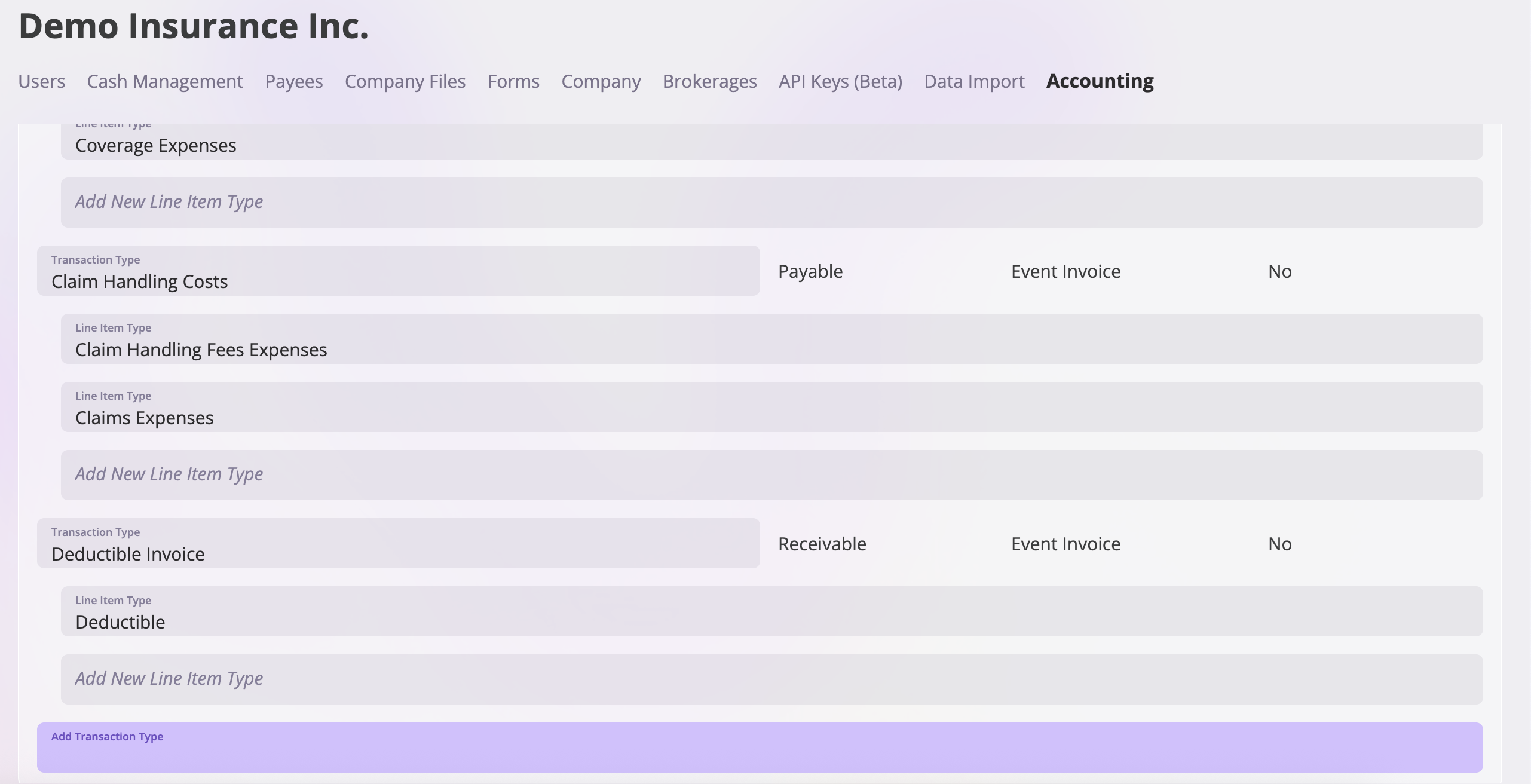This screenshot has width=1531, height=784.
Task: Focus the Add Transaction Type field
Action: click(x=759, y=748)
